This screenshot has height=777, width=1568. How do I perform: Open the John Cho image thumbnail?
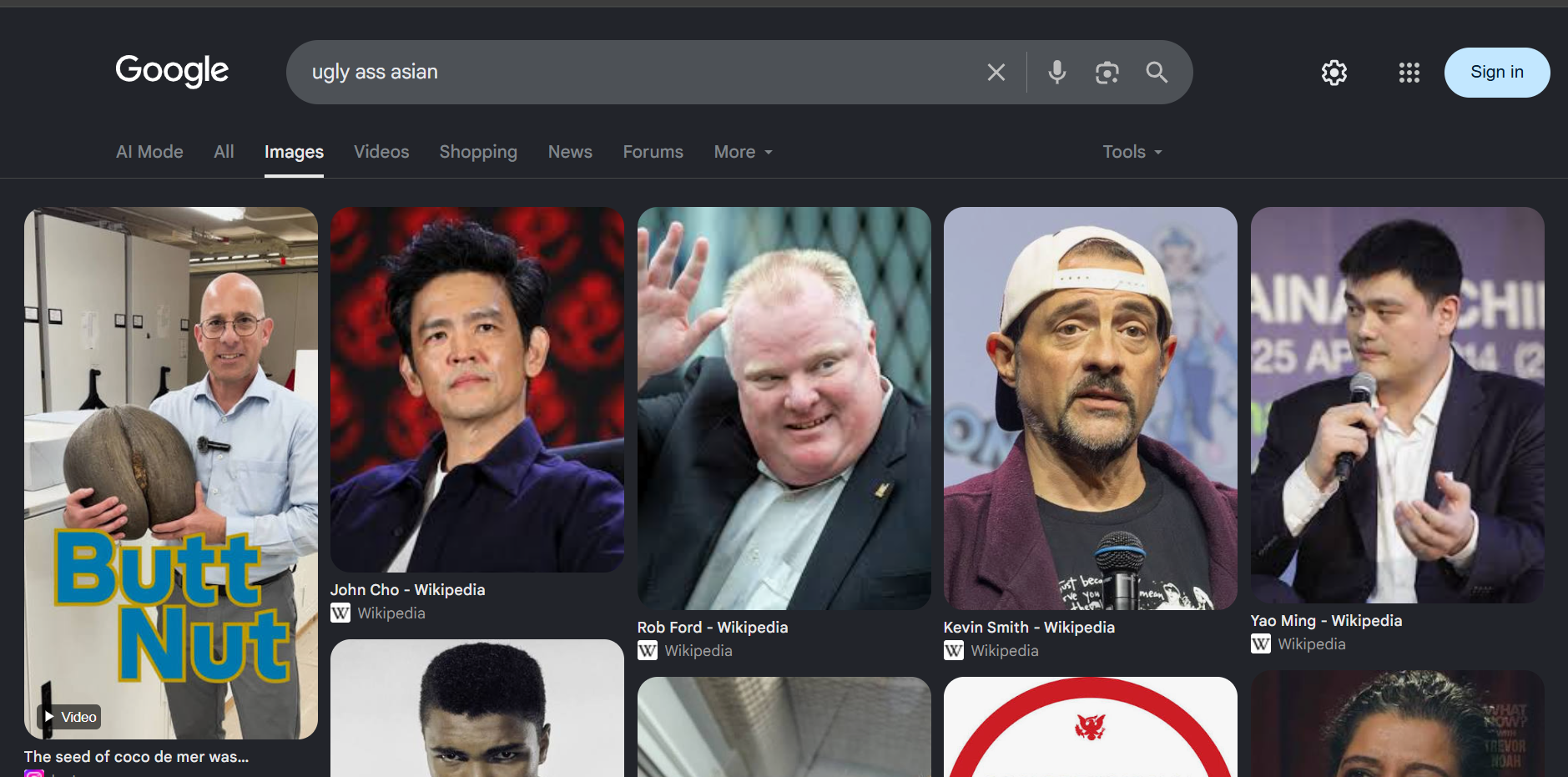pyautogui.click(x=477, y=390)
